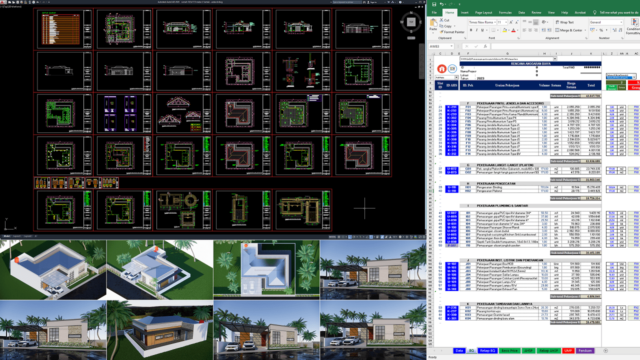Image resolution: width=640 pixels, height=360 pixels.
Task: Click Align Left icon
Action: (524, 30)
